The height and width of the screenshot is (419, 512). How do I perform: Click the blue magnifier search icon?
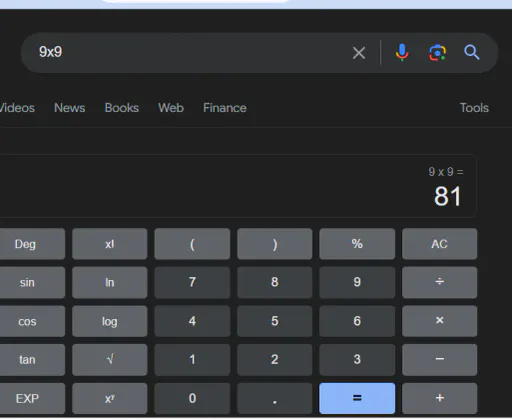tap(472, 53)
